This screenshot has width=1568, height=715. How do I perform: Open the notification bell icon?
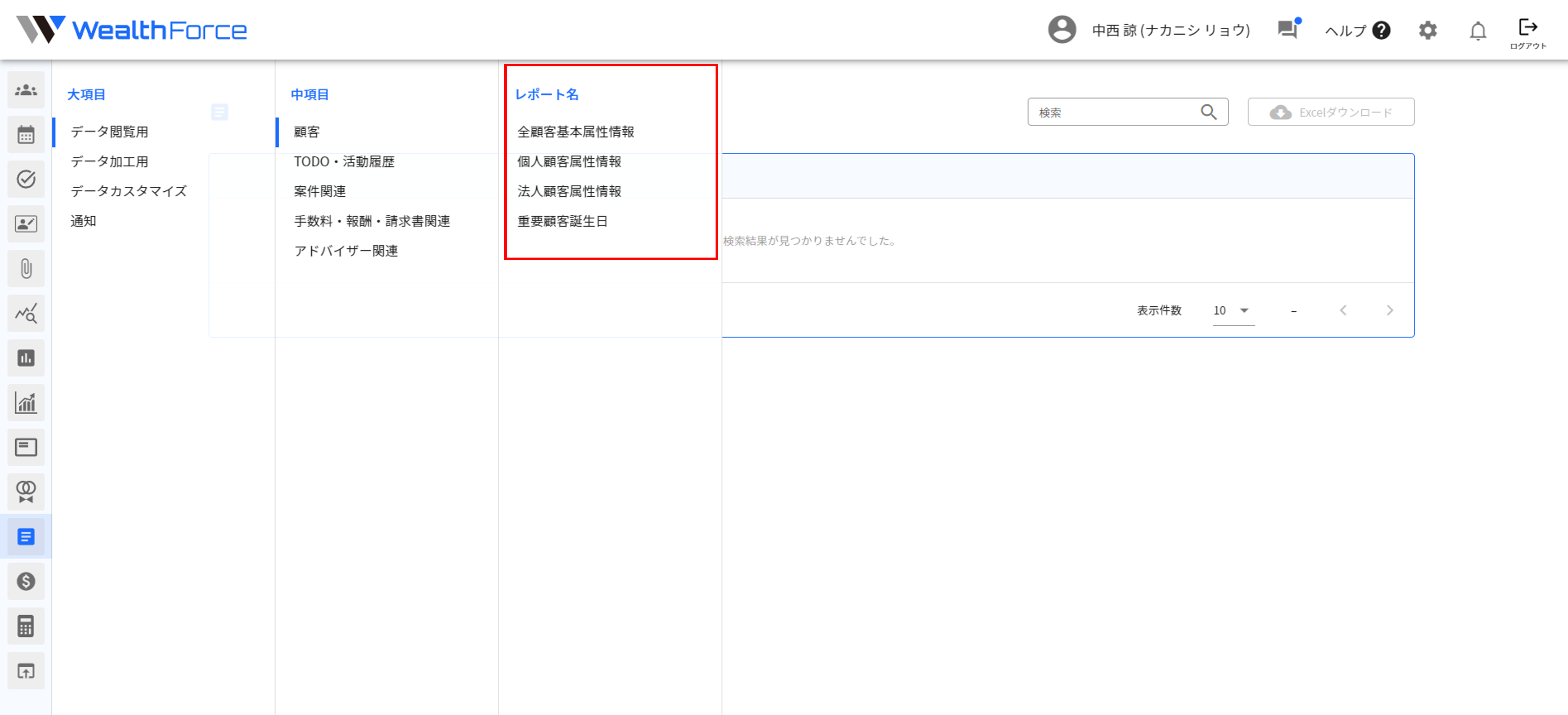[1477, 30]
